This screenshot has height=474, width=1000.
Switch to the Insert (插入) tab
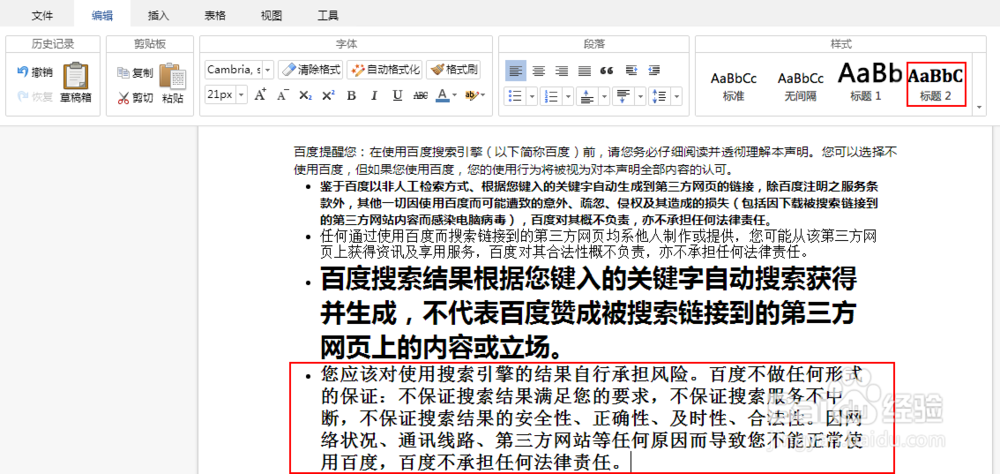pos(158,15)
